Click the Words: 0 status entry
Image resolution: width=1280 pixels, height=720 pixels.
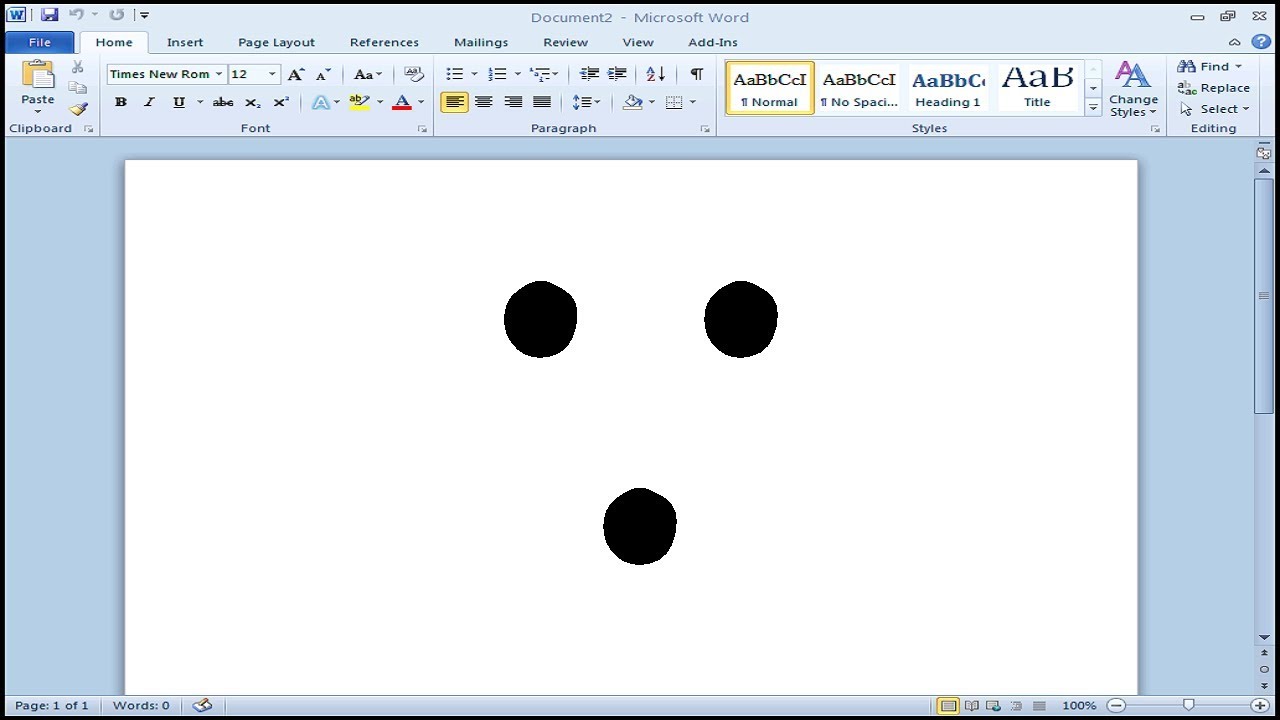(141, 705)
